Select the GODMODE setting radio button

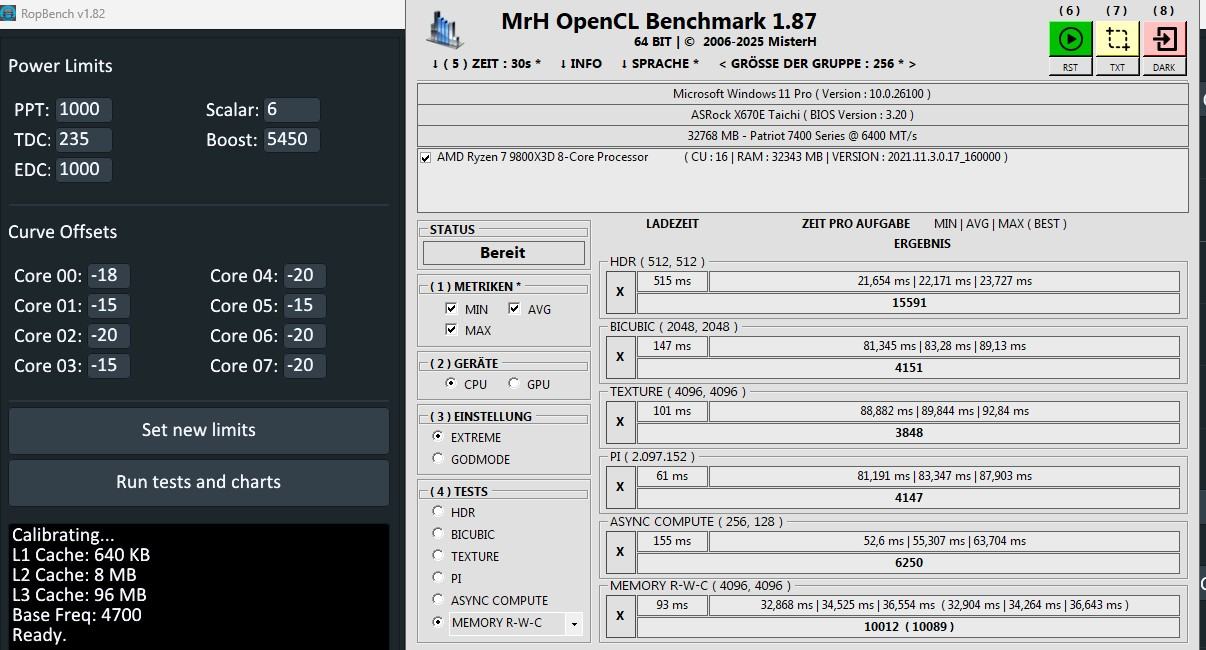pyautogui.click(x=437, y=458)
